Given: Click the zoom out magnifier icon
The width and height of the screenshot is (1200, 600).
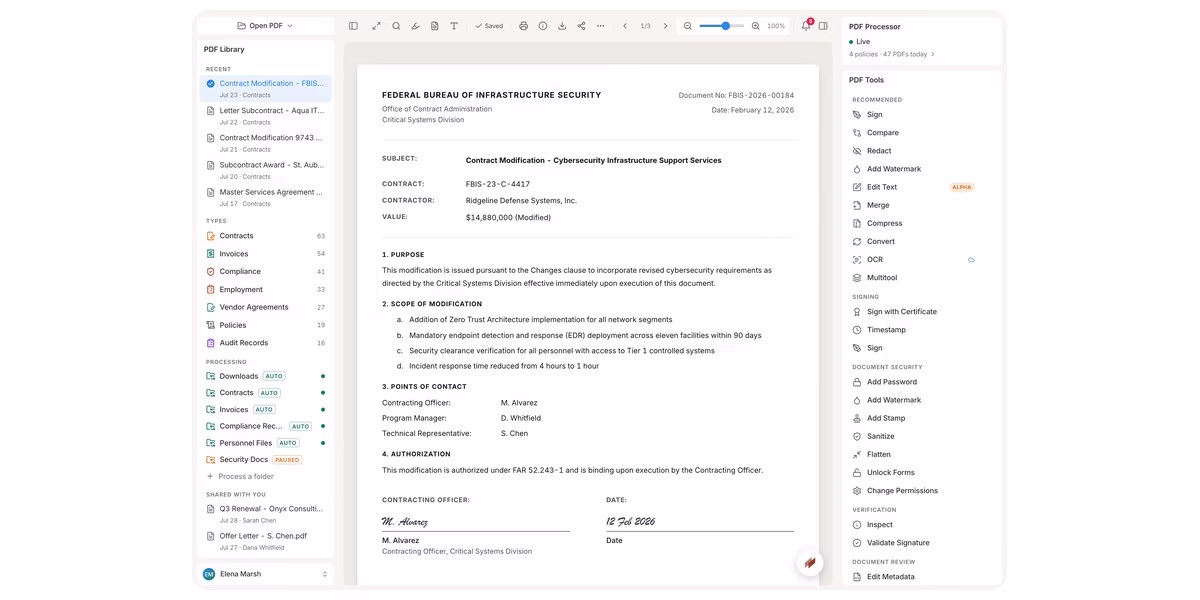Looking at the screenshot, I should (687, 26).
